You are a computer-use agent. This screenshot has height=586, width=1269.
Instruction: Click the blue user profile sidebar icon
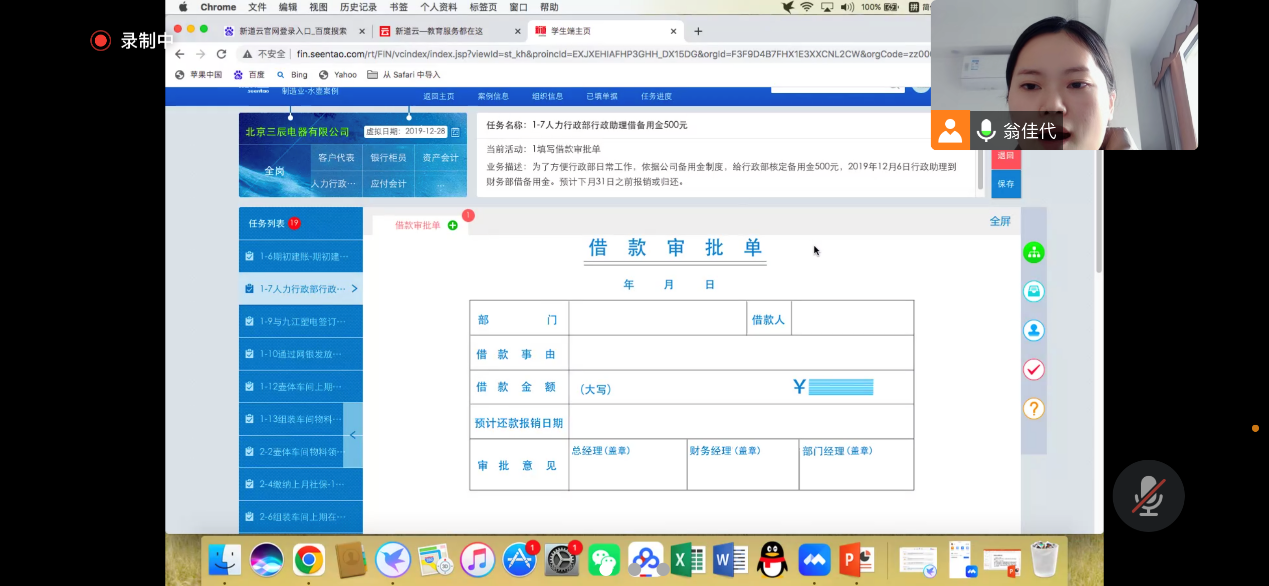coord(1033,330)
